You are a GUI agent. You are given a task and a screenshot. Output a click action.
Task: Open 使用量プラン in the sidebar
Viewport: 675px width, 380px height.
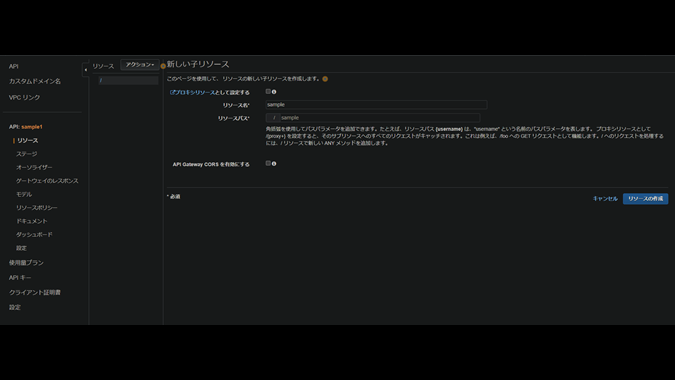tap(26, 263)
